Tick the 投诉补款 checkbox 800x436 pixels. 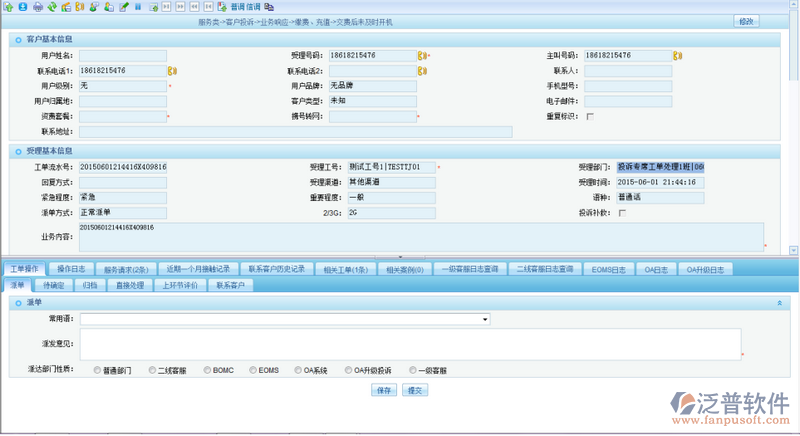point(622,213)
